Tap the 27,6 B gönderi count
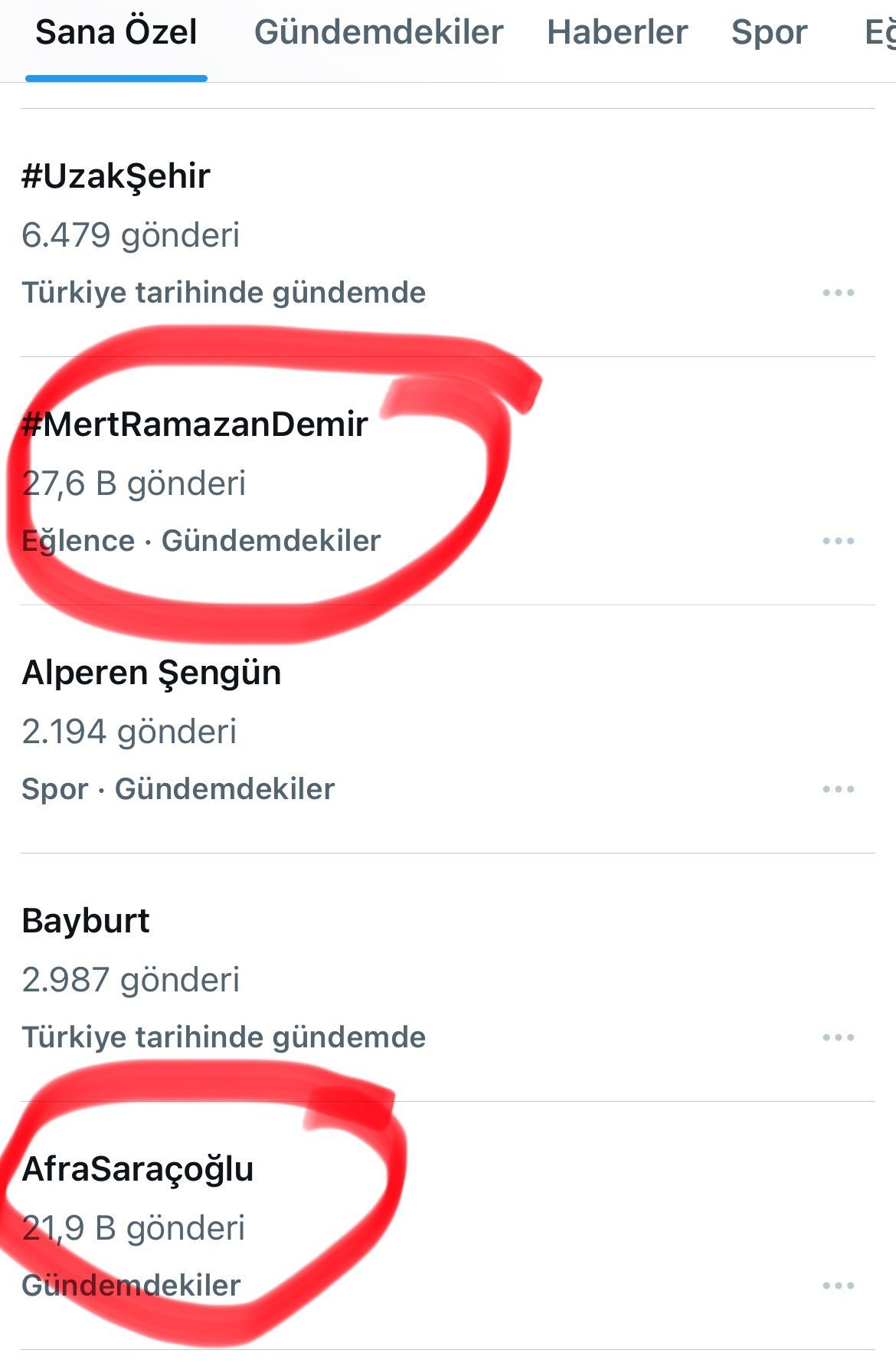The height and width of the screenshot is (1363, 896). (x=135, y=483)
